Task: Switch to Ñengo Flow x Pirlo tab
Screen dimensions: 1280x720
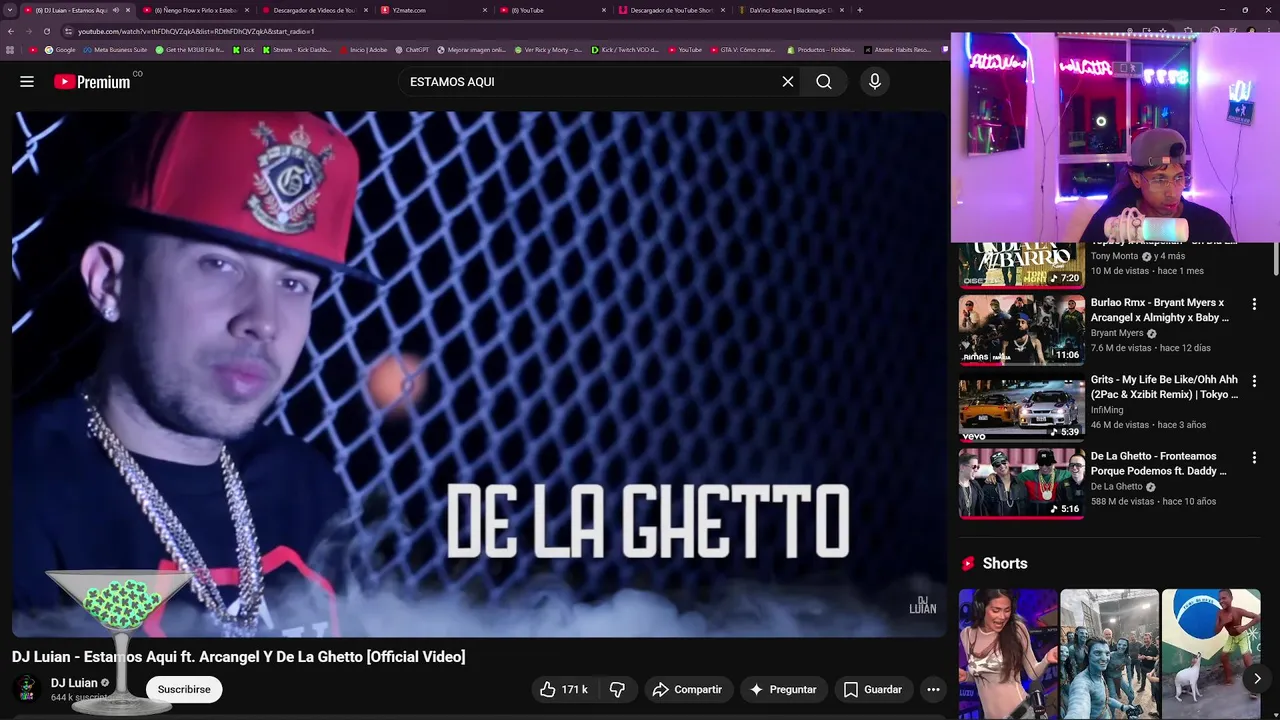Action: (x=195, y=10)
